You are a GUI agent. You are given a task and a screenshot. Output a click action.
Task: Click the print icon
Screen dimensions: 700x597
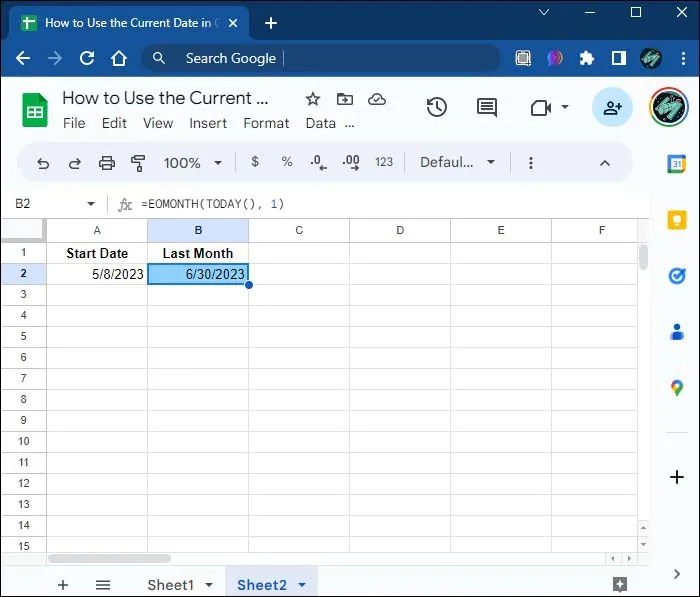(x=107, y=163)
